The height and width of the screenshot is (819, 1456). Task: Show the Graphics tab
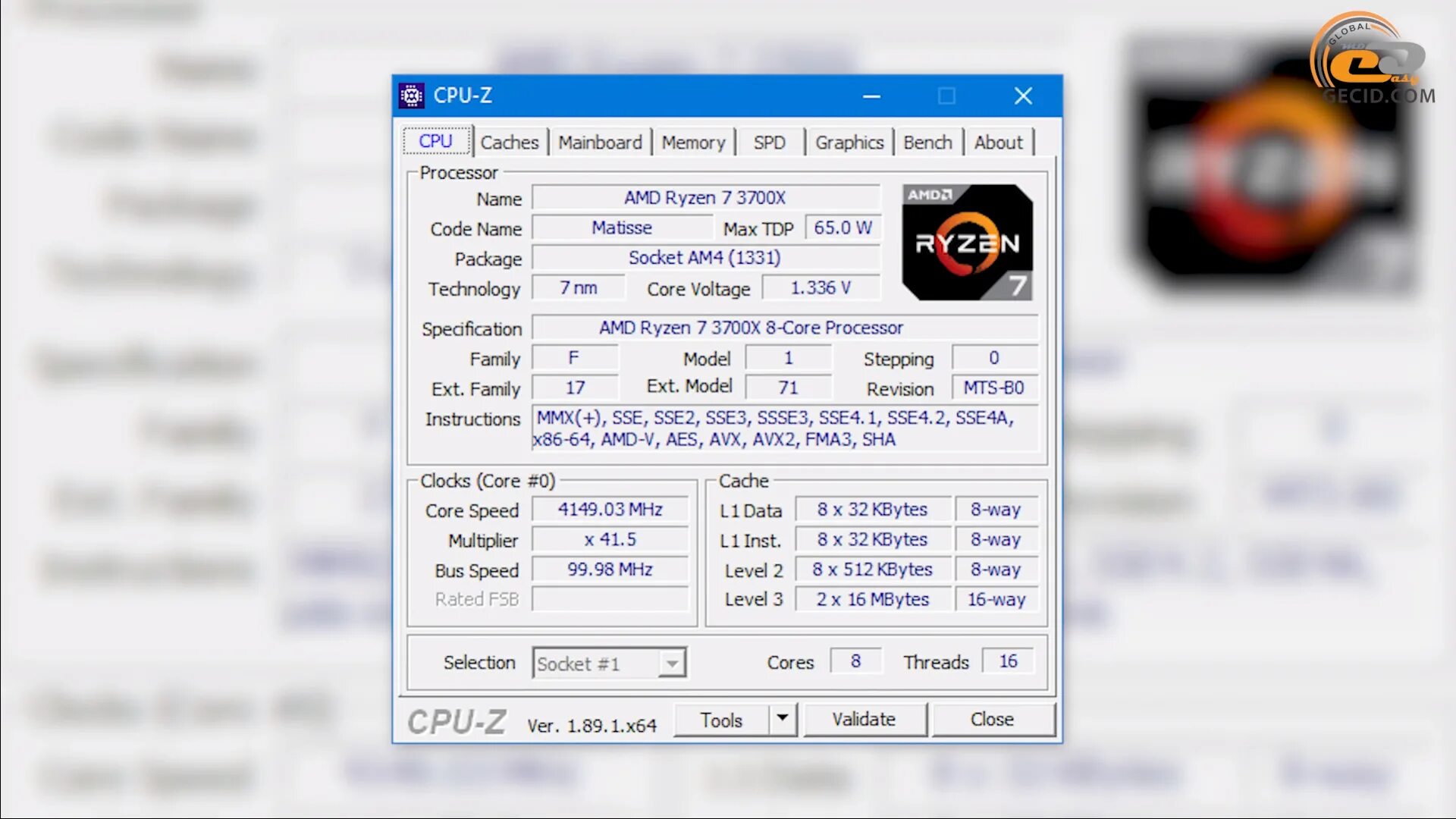click(849, 143)
